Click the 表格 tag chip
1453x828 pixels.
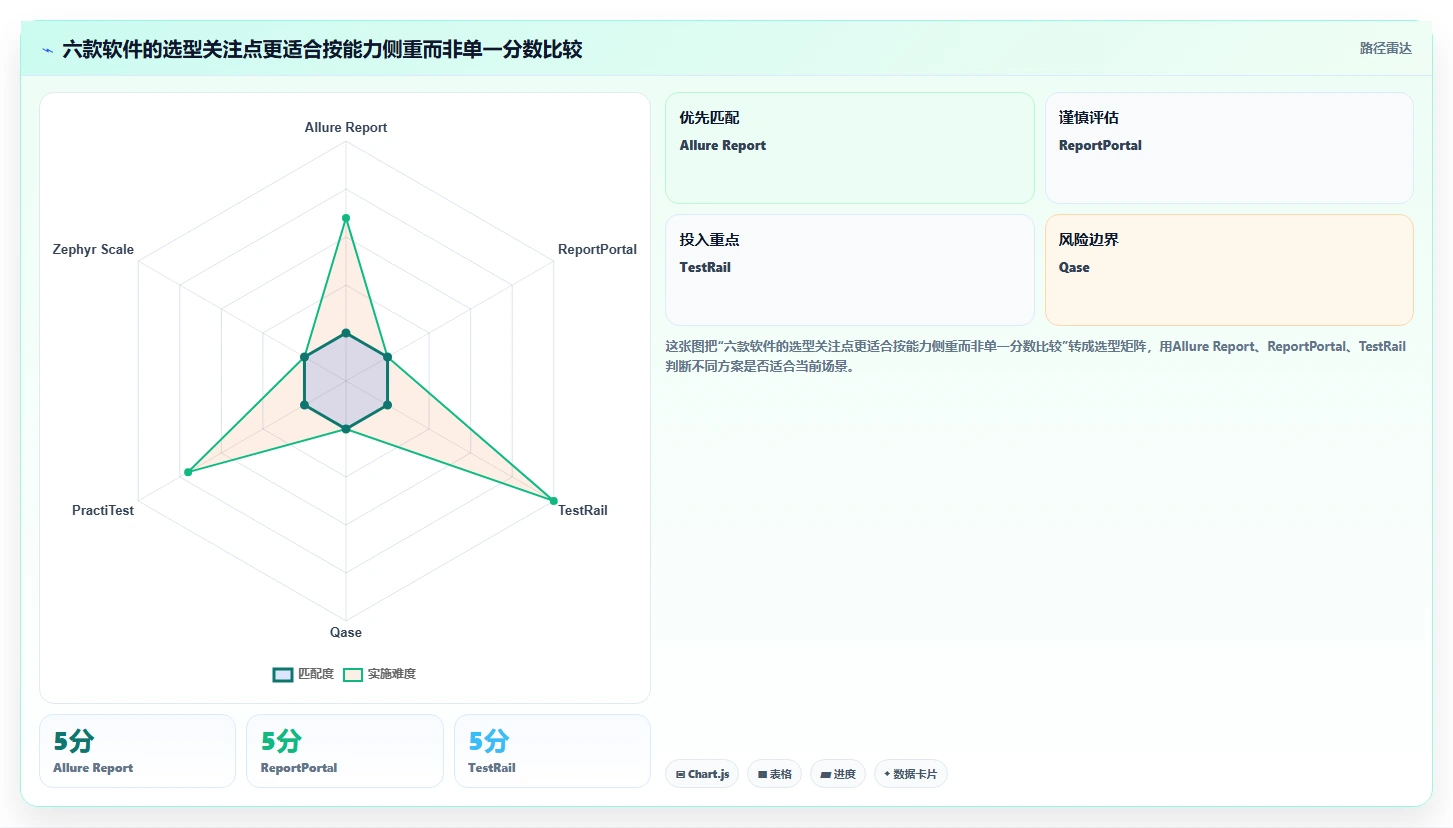point(774,774)
